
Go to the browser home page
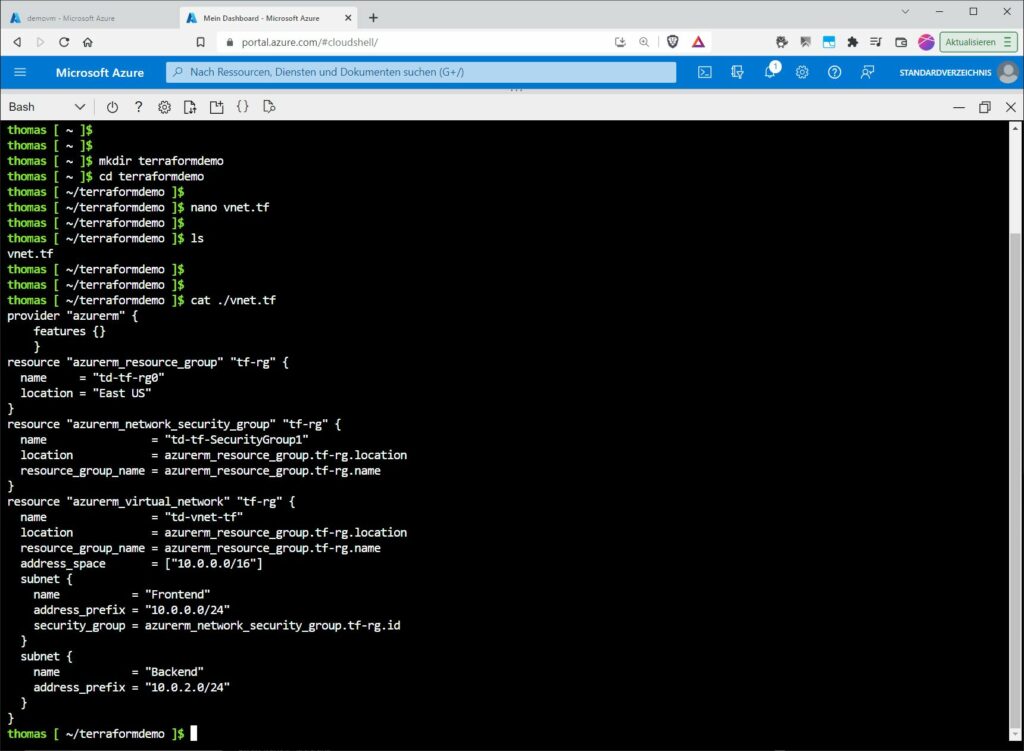(x=88, y=42)
